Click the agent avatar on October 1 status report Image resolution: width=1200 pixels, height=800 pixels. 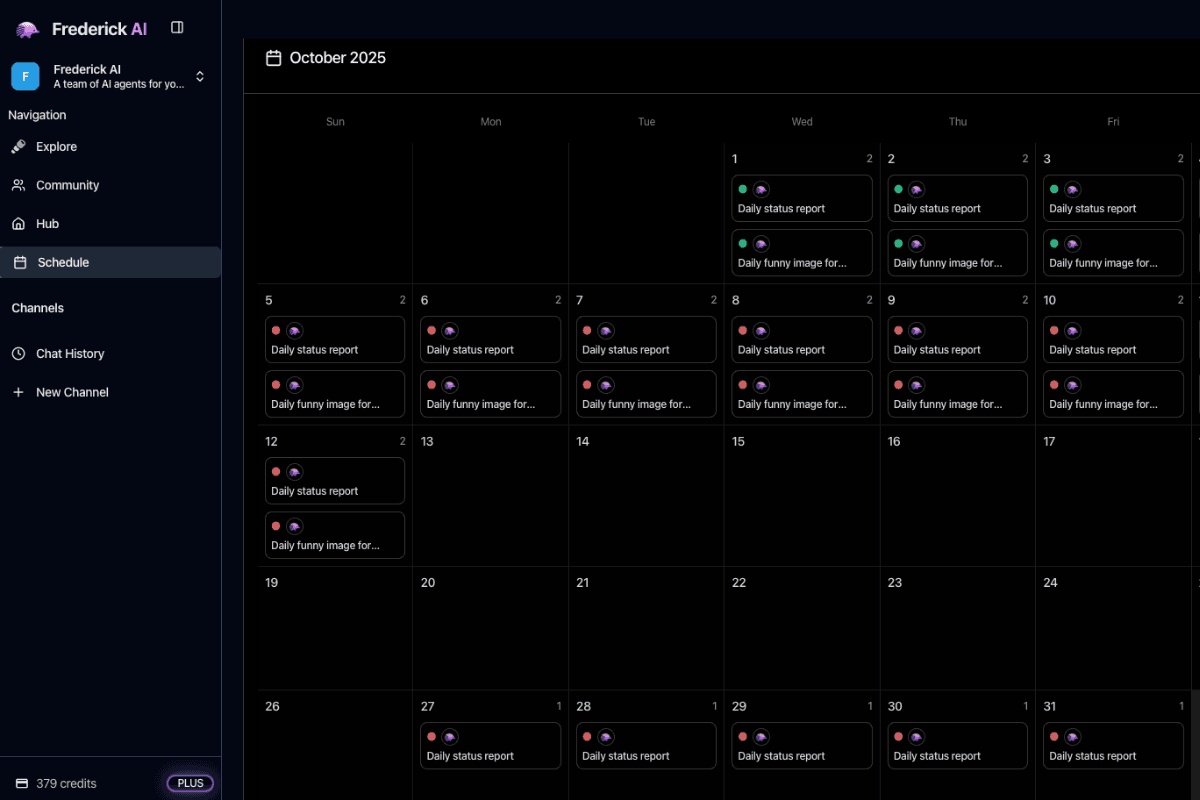761,189
